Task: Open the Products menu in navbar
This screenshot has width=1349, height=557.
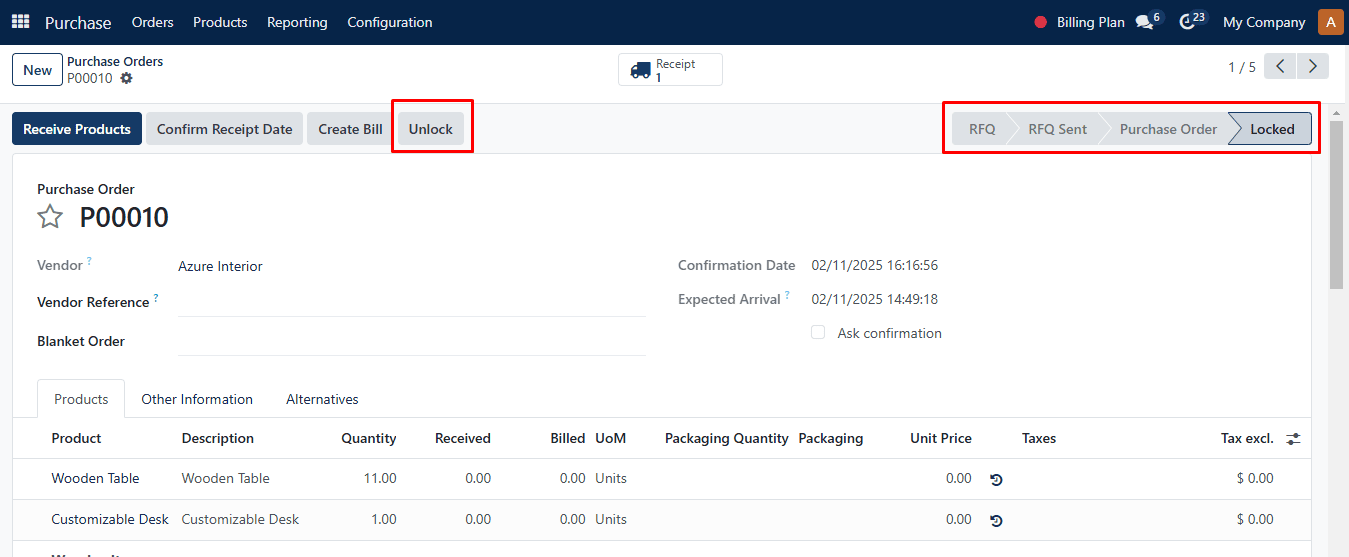Action: pos(220,22)
